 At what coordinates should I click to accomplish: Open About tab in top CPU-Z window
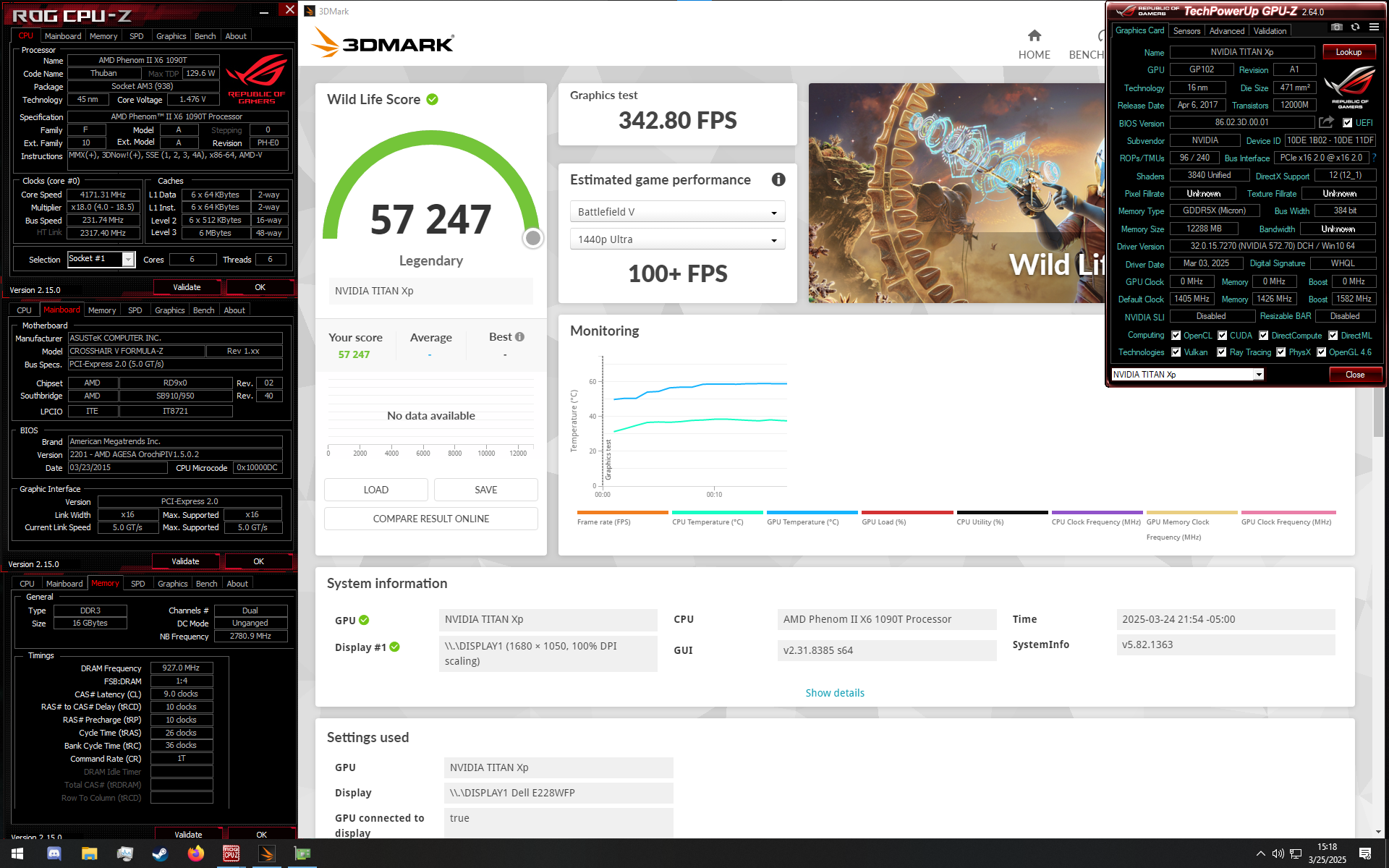[236, 36]
